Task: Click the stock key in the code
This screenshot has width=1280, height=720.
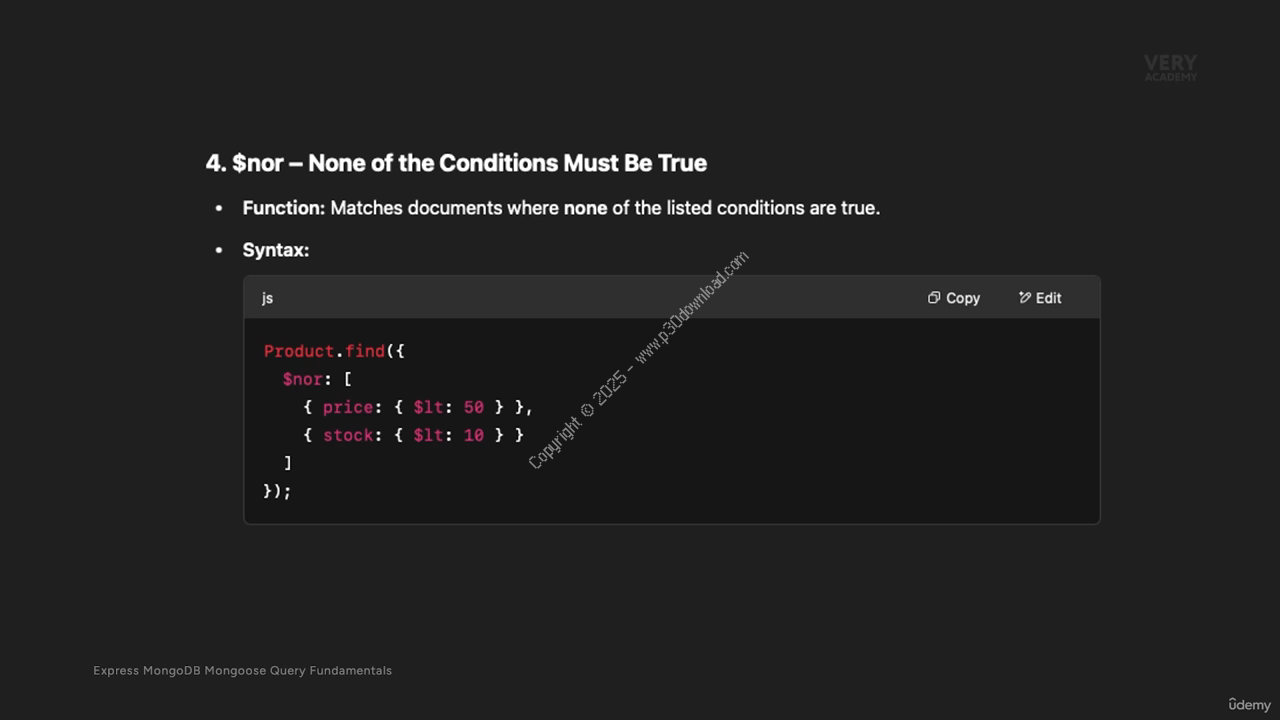Action: click(348, 435)
